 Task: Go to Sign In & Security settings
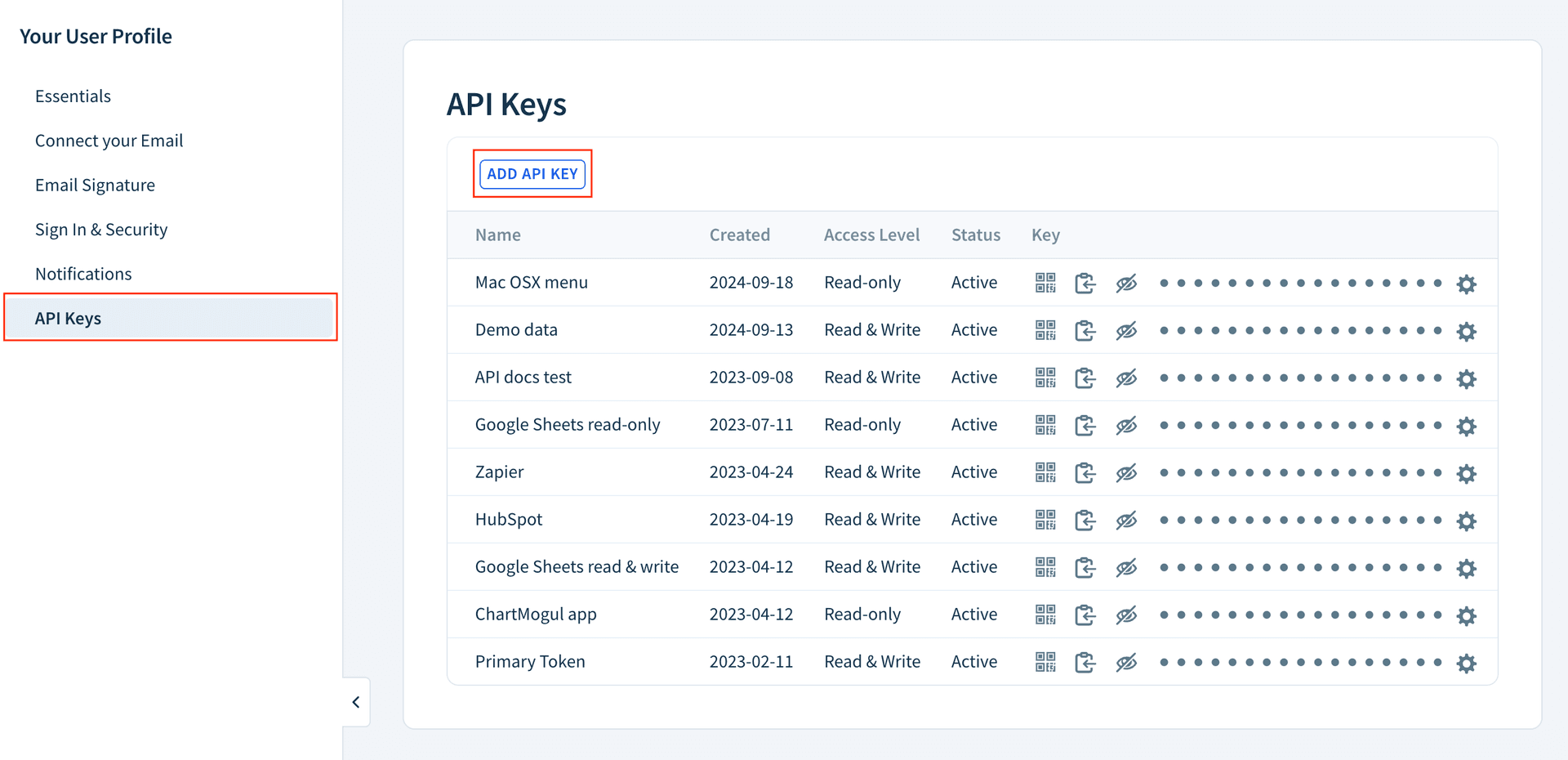101,230
